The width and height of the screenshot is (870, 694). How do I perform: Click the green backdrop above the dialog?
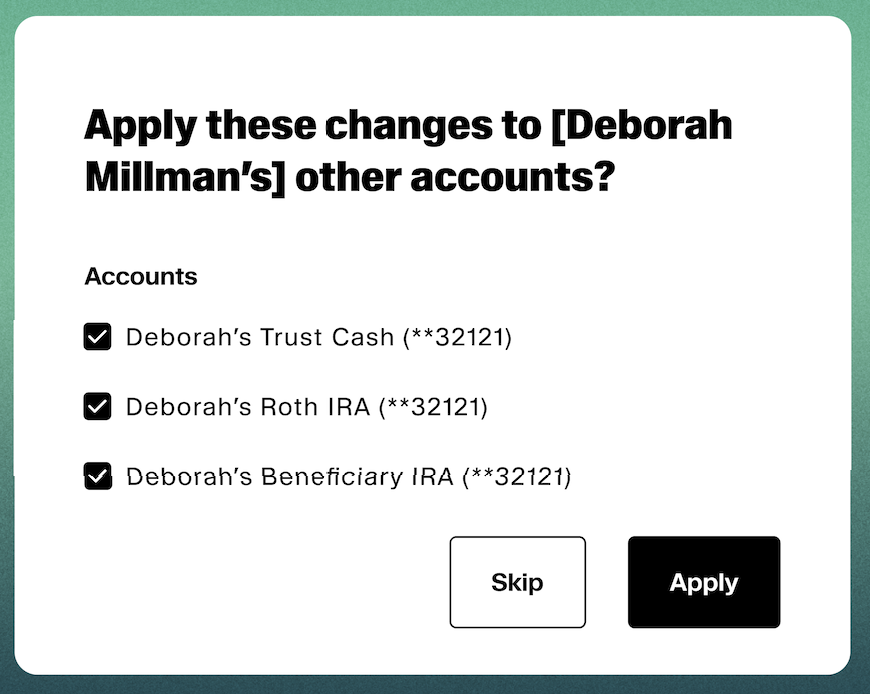tap(435, 7)
